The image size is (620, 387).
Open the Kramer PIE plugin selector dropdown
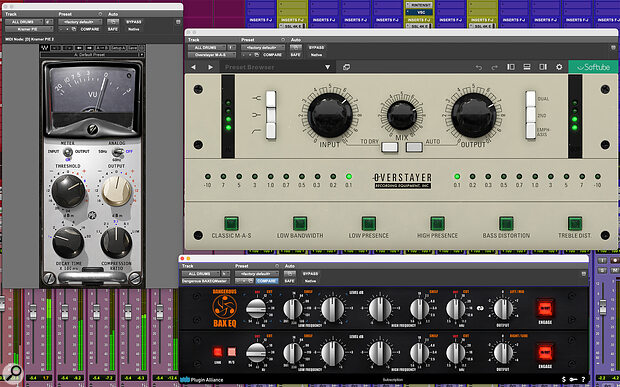(x=29, y=29)
